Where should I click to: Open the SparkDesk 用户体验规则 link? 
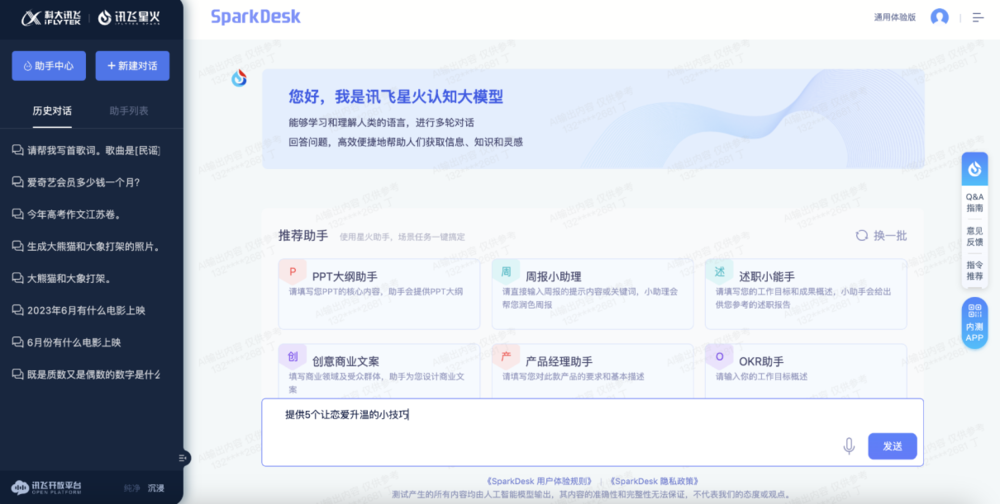coord(541,481)
